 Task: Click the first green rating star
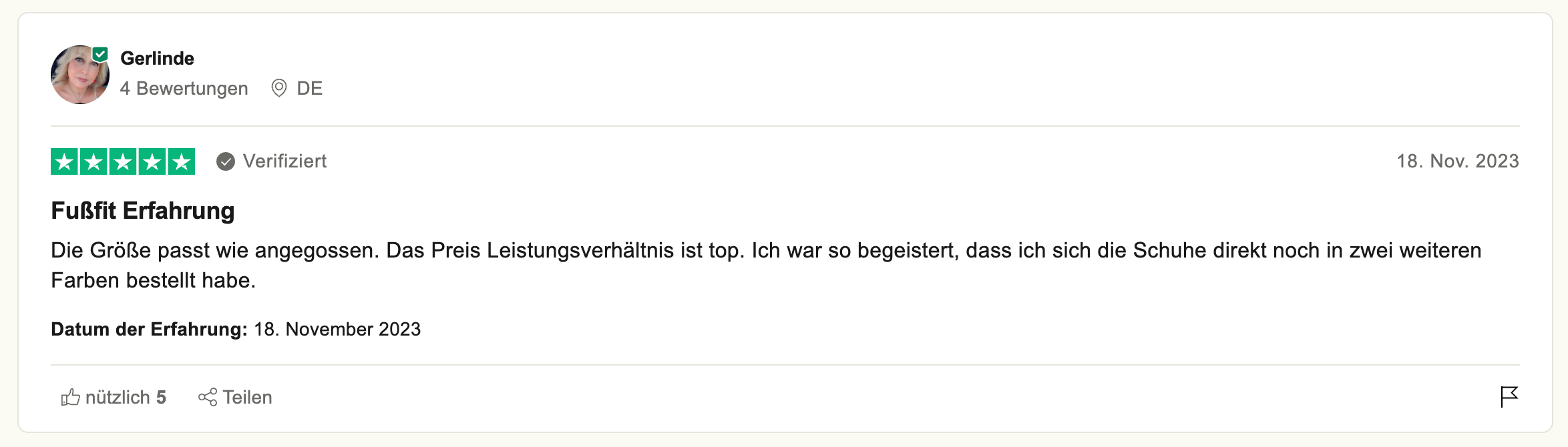click(x=65, y=161)
